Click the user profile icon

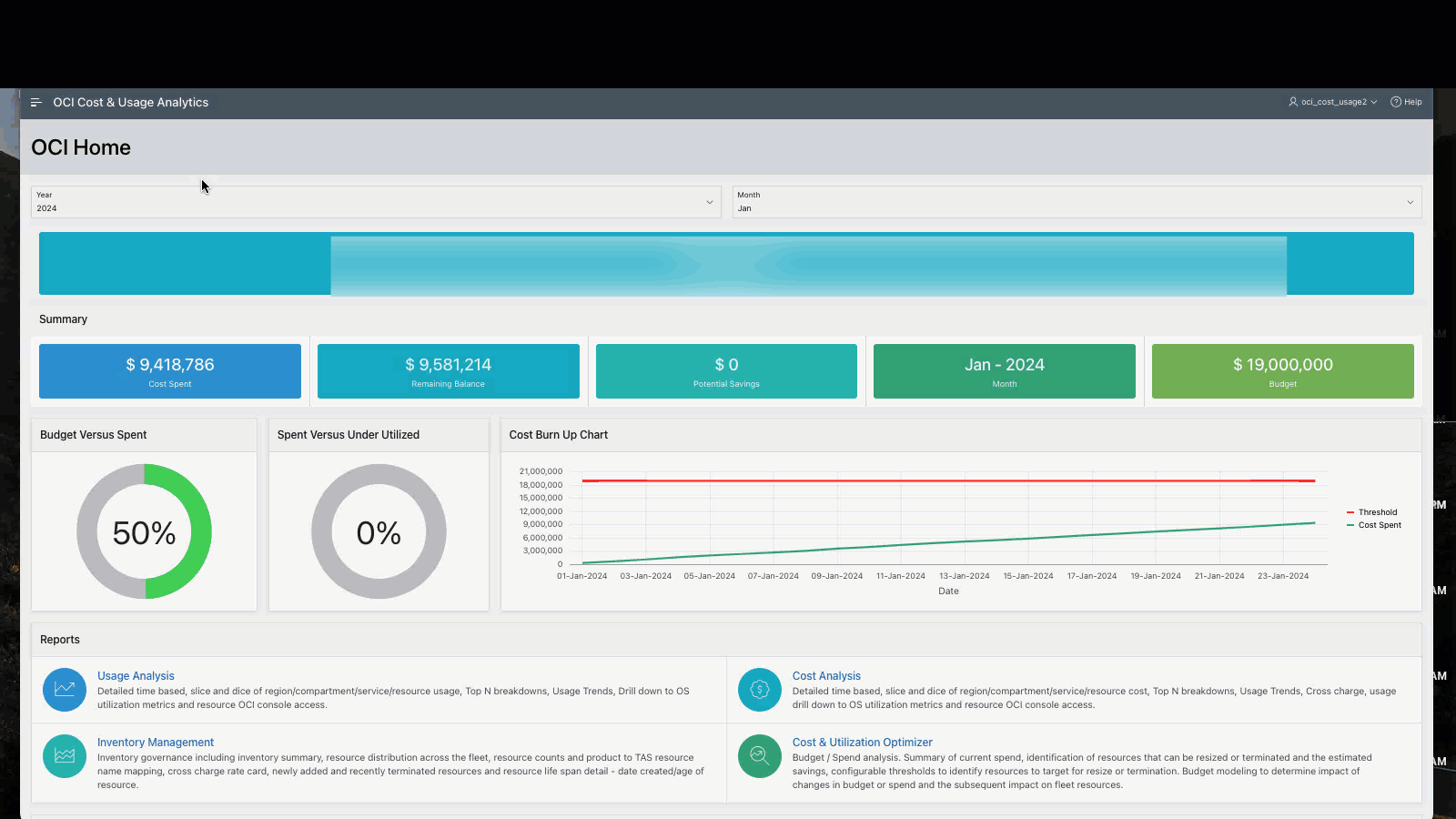[x=1293, y=102]
